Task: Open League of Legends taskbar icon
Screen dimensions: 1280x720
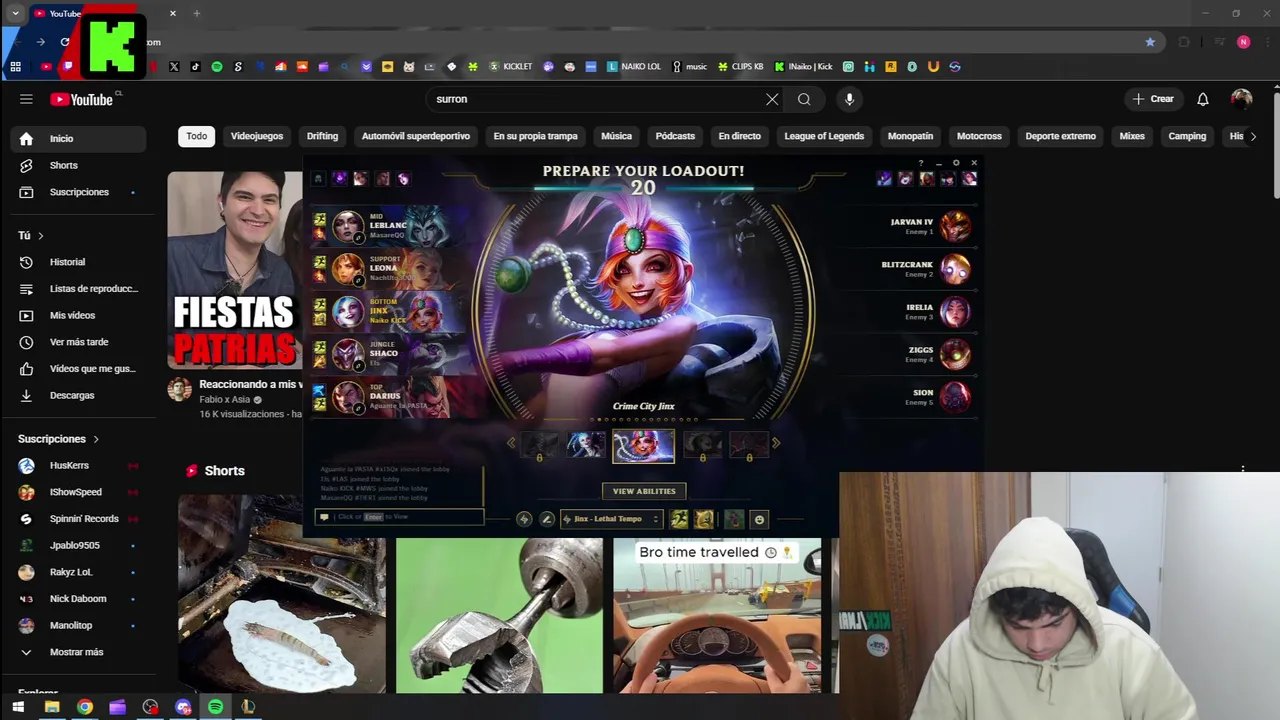Action: (248, 707)
